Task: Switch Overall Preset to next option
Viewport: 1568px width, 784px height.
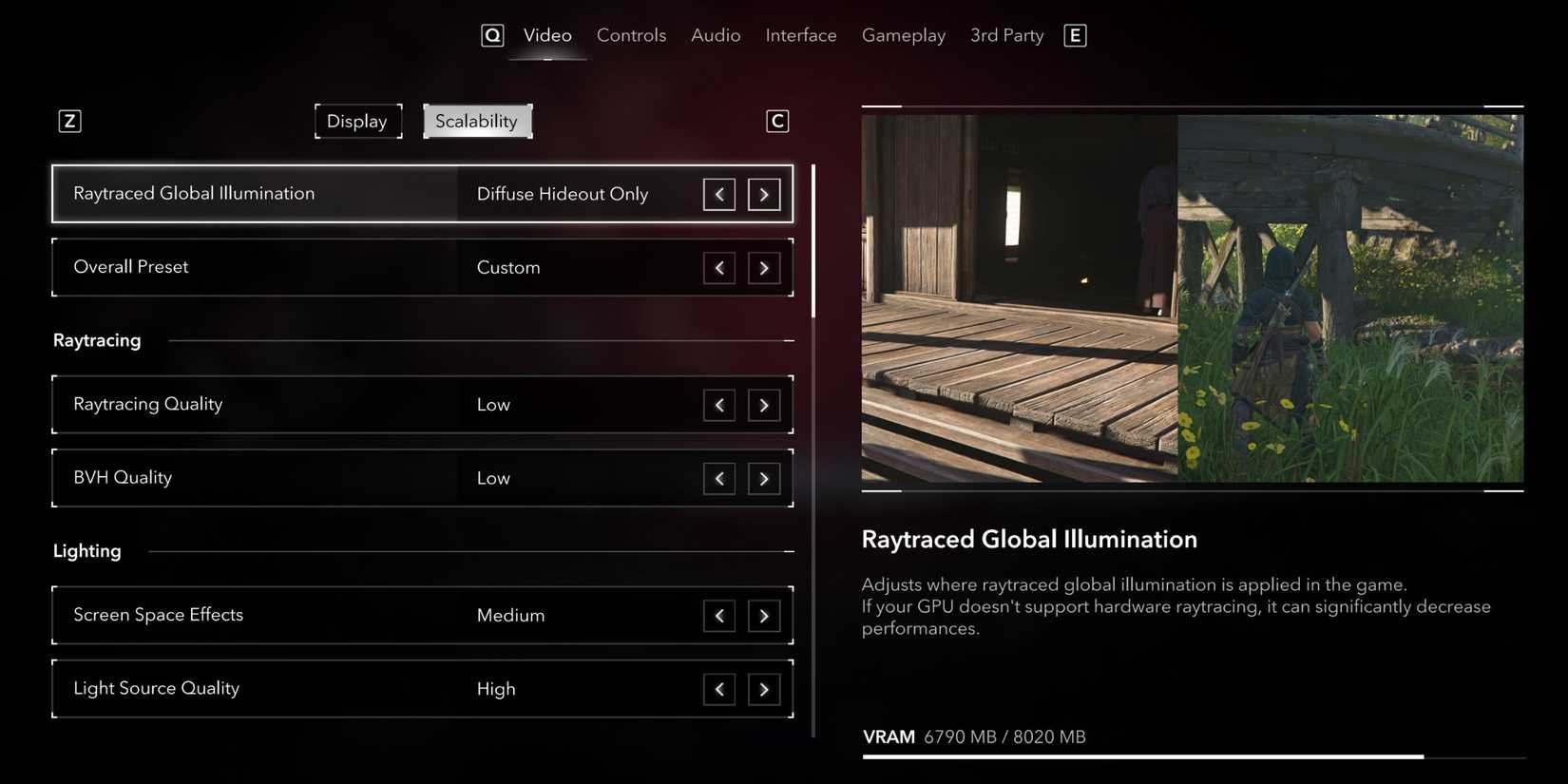Action: [x=764, y=268]
